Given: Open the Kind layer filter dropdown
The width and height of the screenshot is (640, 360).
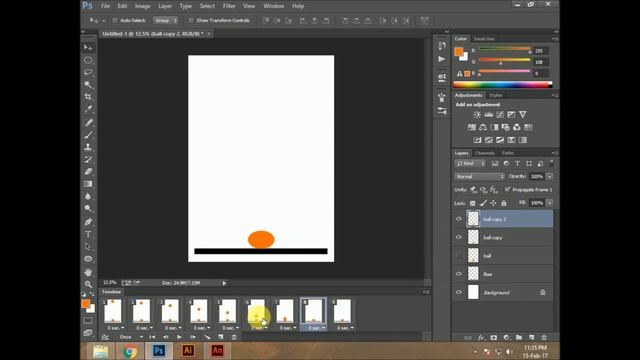Looking at the screenshot, I should (470, 163).
